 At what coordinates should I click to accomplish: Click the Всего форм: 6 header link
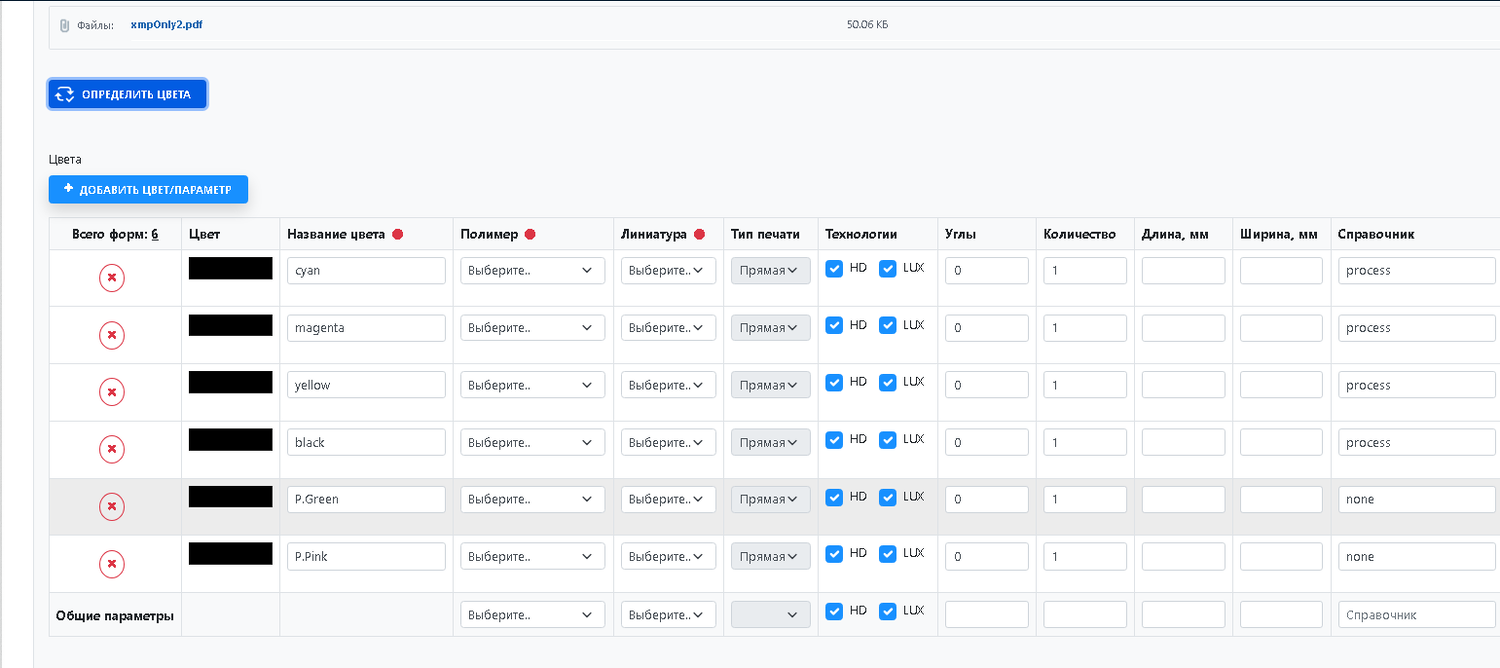(116, 234)
